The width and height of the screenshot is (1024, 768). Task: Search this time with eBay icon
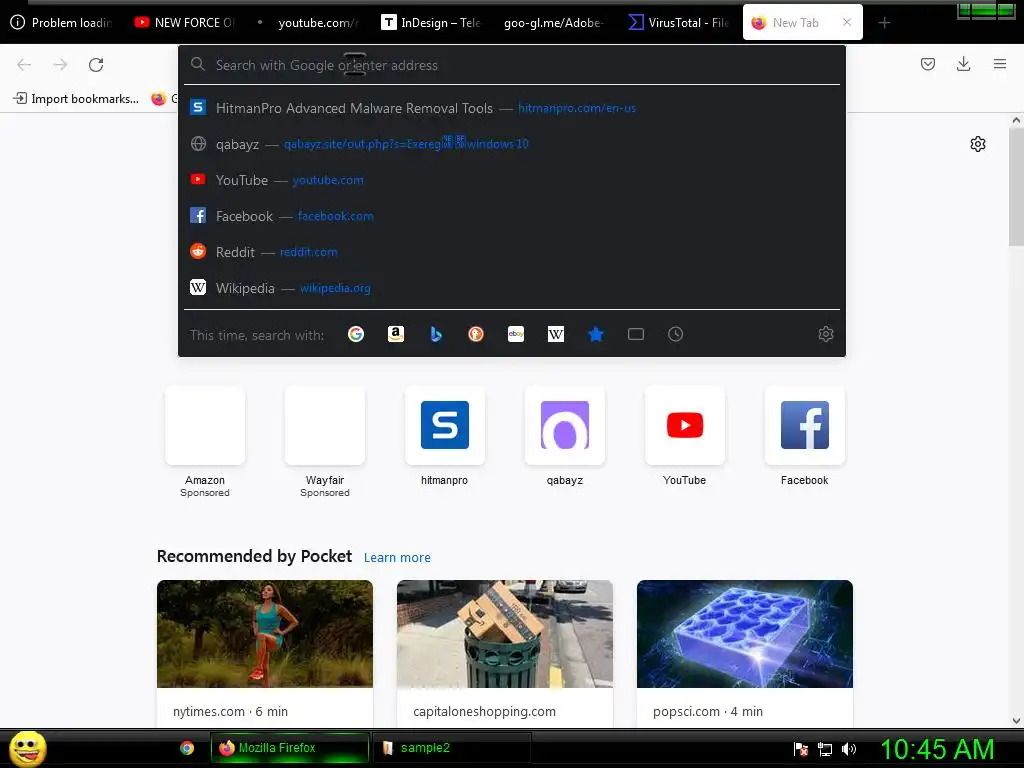click(516, 334)
